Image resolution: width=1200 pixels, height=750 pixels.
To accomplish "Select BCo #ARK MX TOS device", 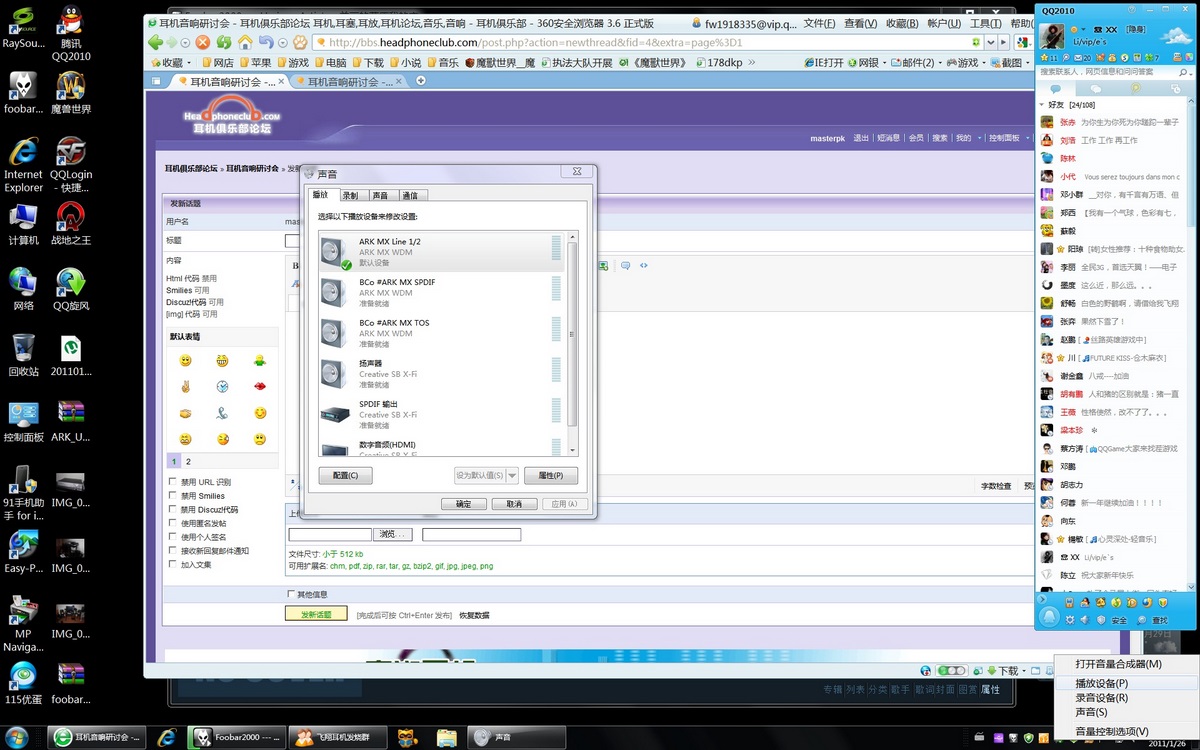I will (x=441, y=333).
